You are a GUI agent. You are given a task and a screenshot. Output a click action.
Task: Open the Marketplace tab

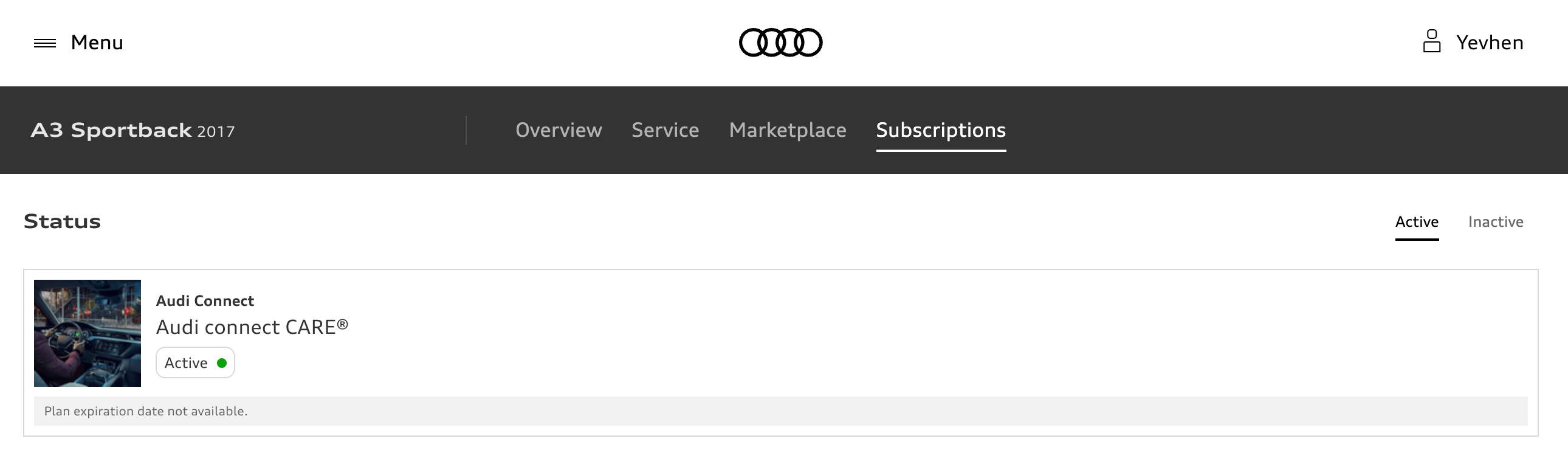pos(788,130)
